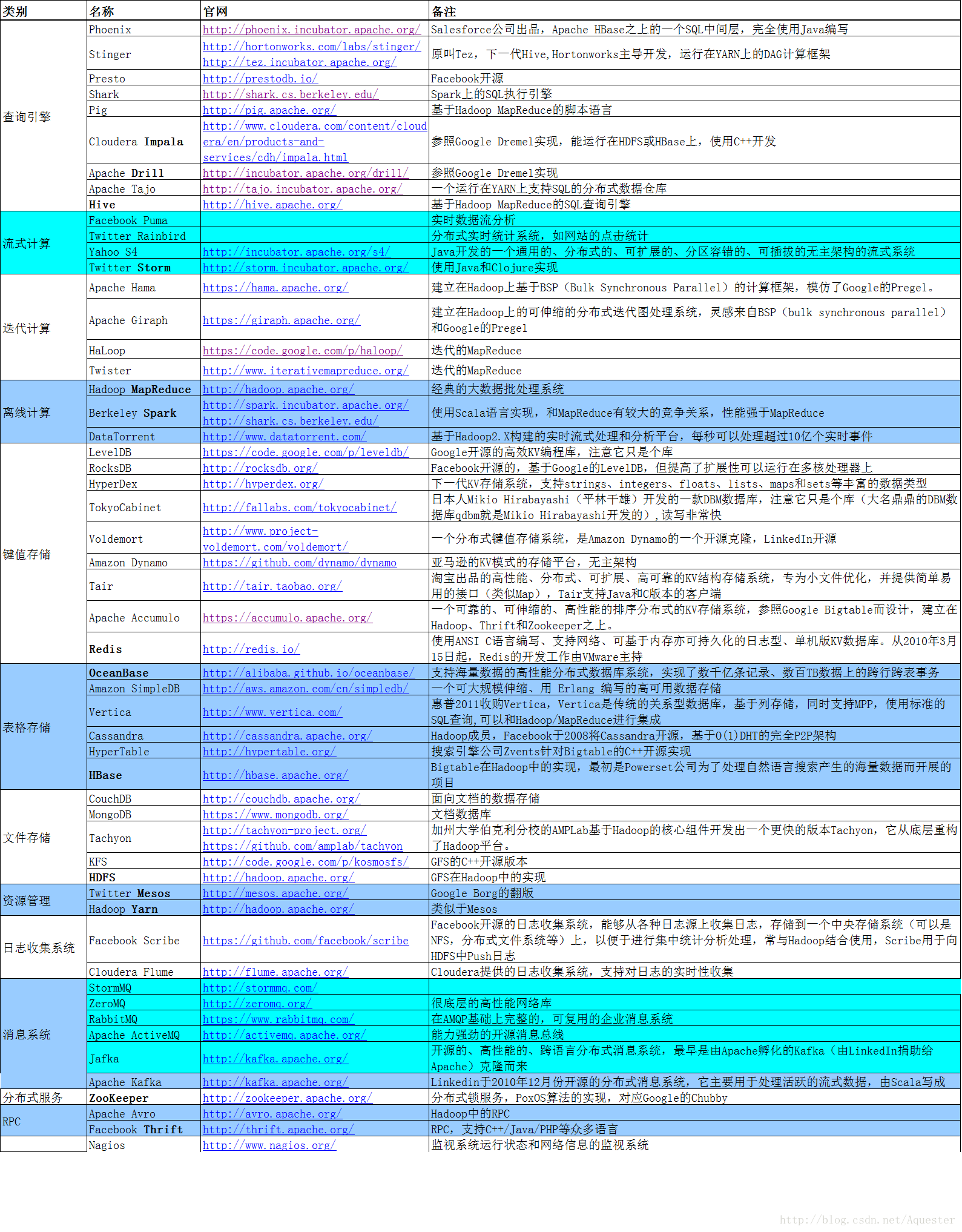
Task: Open the github.com/amplab/tachyon link
Action: [x=302, y=846]
